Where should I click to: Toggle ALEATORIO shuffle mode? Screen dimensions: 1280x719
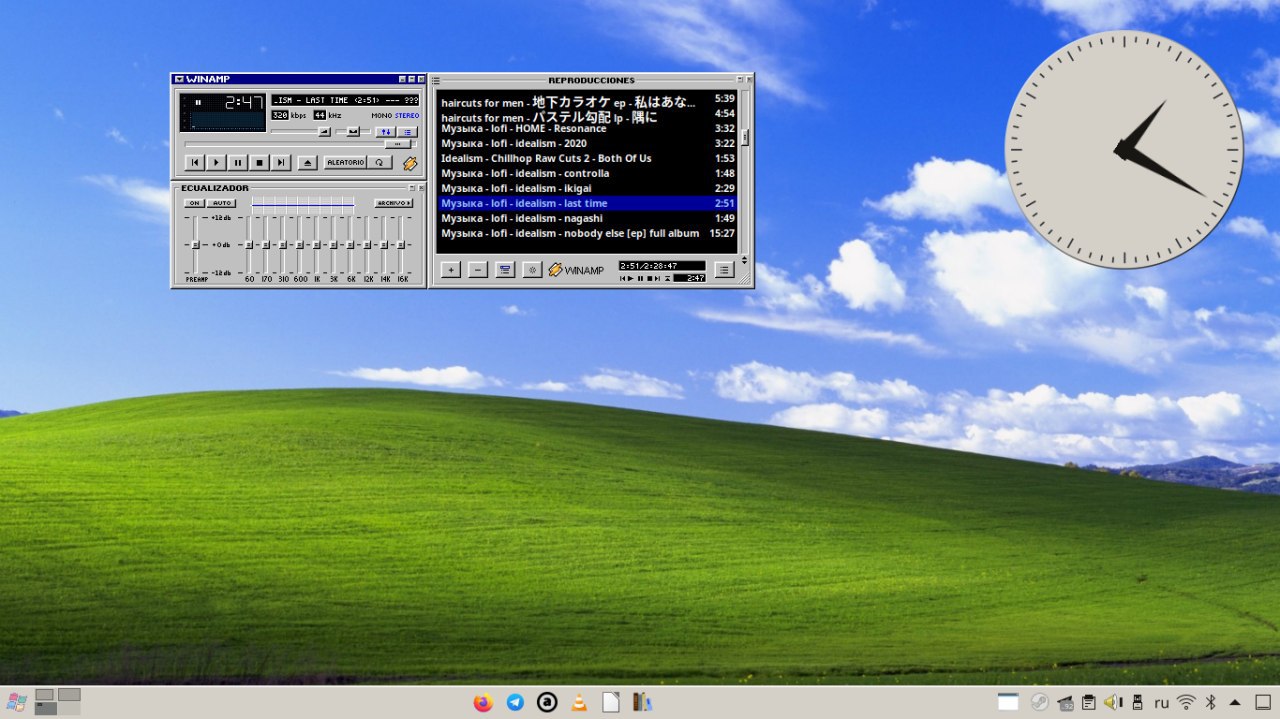click(x=346, y=162)
